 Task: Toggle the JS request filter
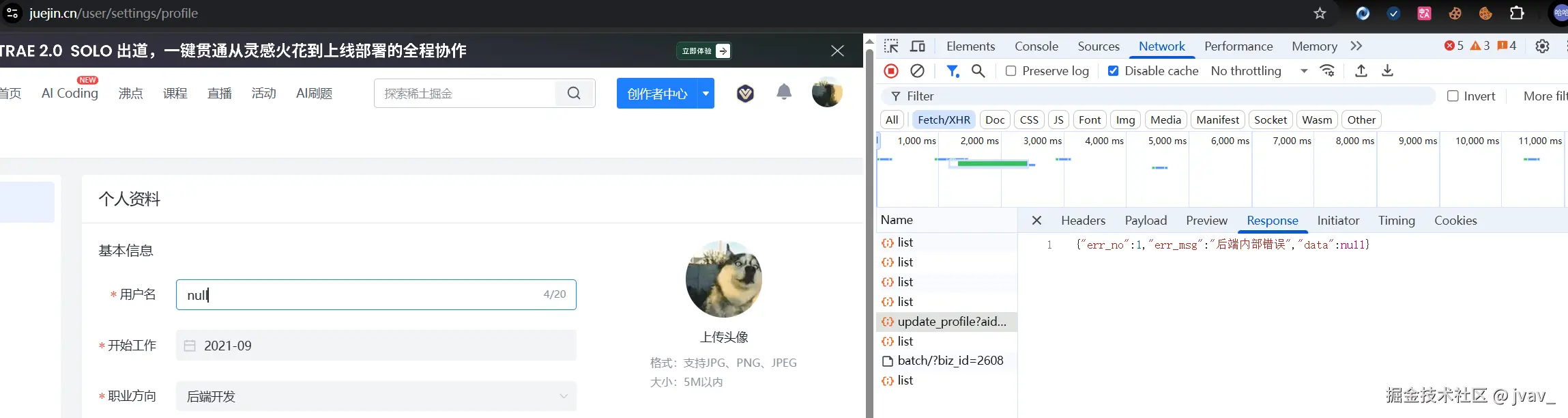pos(1058,120)
